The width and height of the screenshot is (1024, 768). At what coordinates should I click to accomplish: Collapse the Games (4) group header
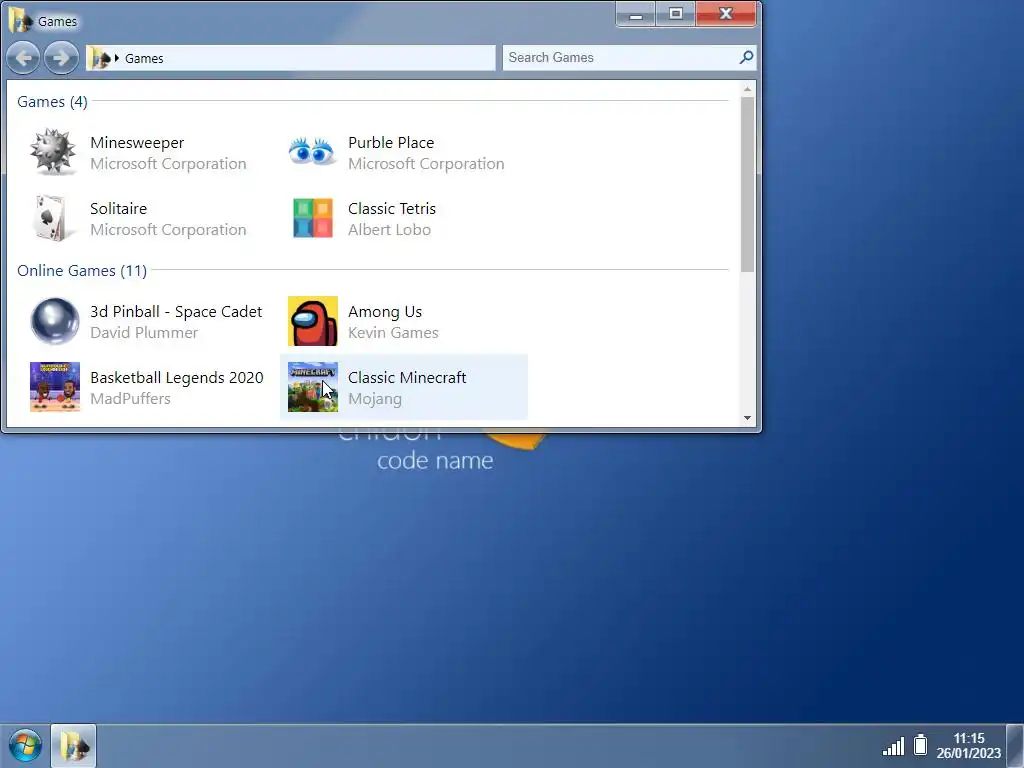pos(52,102)
